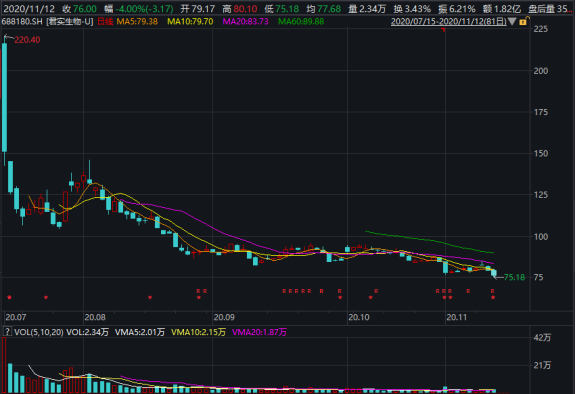576x394 pixels.
Task: Click the opening price 开 79.17
Action: pos(198,9)
